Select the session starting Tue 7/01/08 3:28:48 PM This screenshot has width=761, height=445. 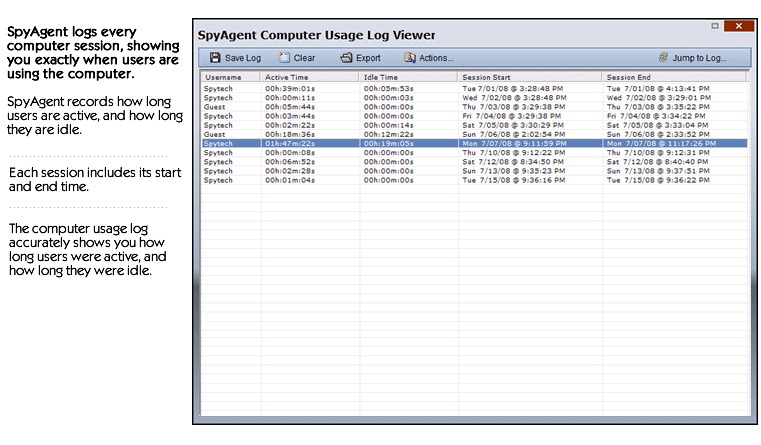(x=474, y=89)
